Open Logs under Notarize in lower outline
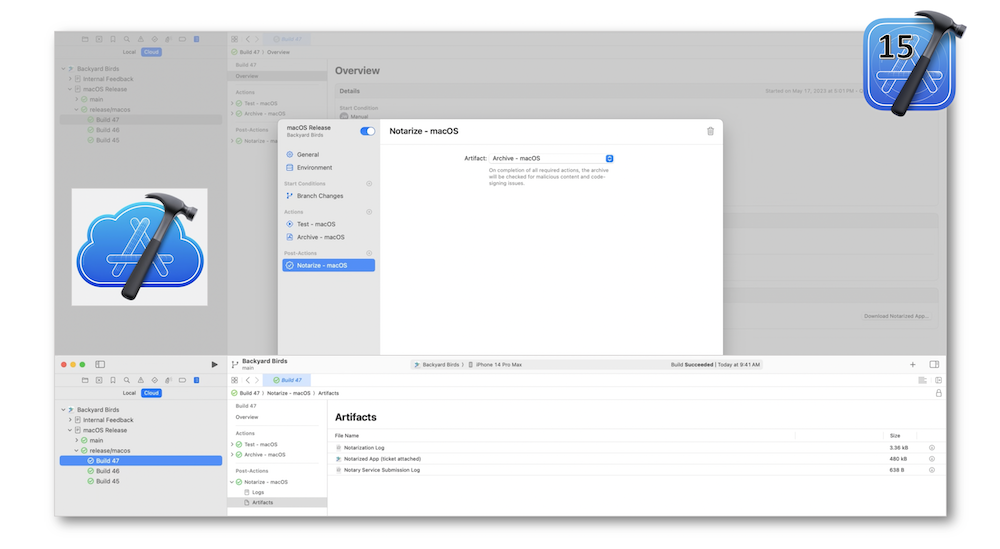1000x549 pixels. pyautogui.click(x=258, y=492)
